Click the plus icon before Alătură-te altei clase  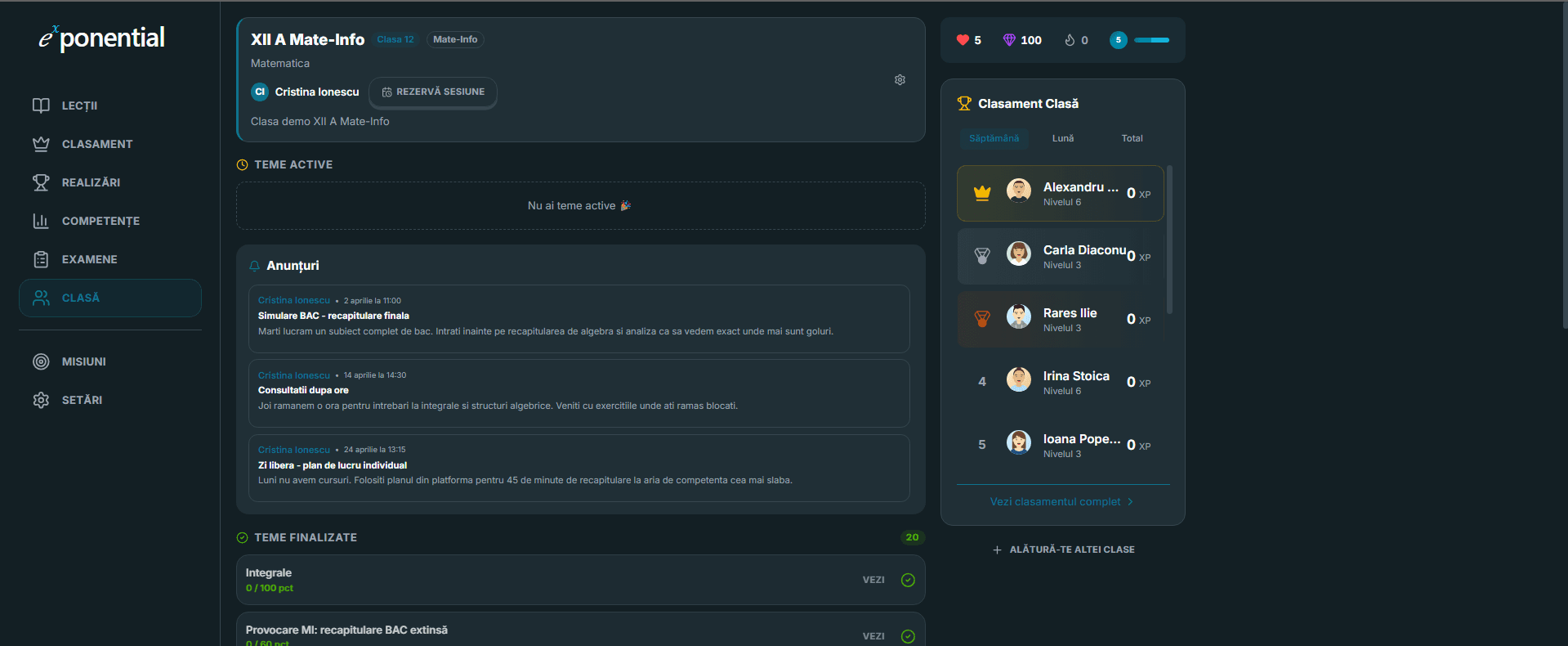997,550
